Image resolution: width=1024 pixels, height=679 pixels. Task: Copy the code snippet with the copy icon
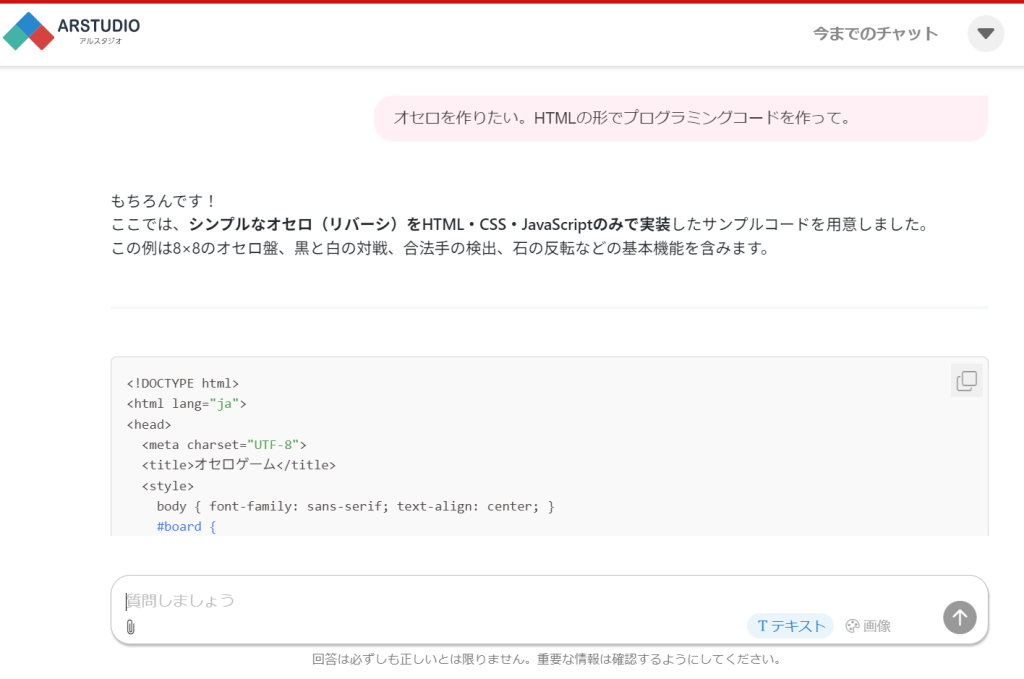(x=965, y=380)
